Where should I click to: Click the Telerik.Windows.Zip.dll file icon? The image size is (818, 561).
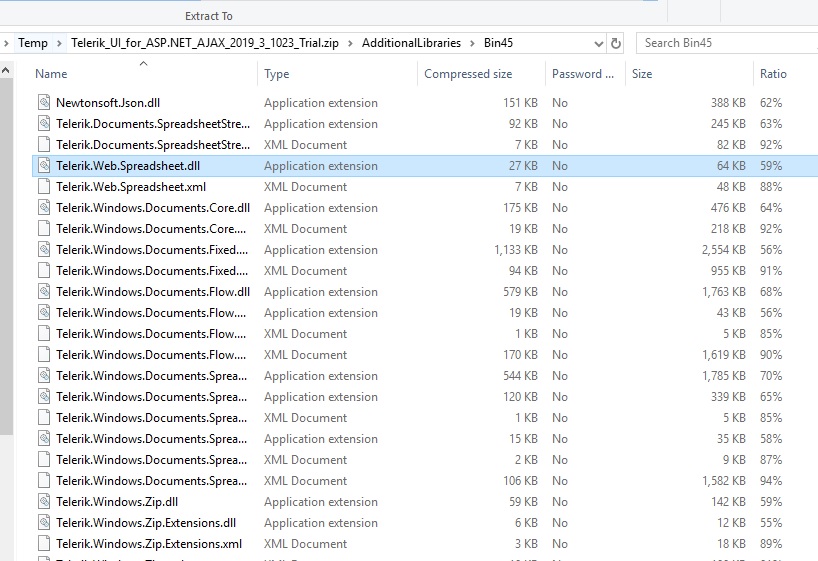44,502
